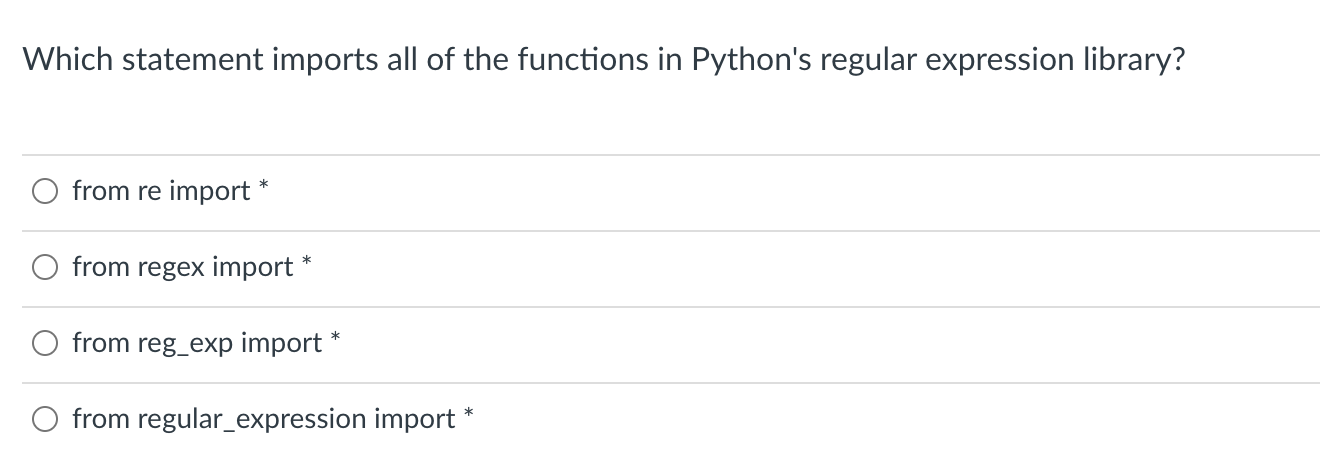1320x470 pixels.
Task: Pick the 'from regular_expression import *' radio circle
Action: click(45, 419)
